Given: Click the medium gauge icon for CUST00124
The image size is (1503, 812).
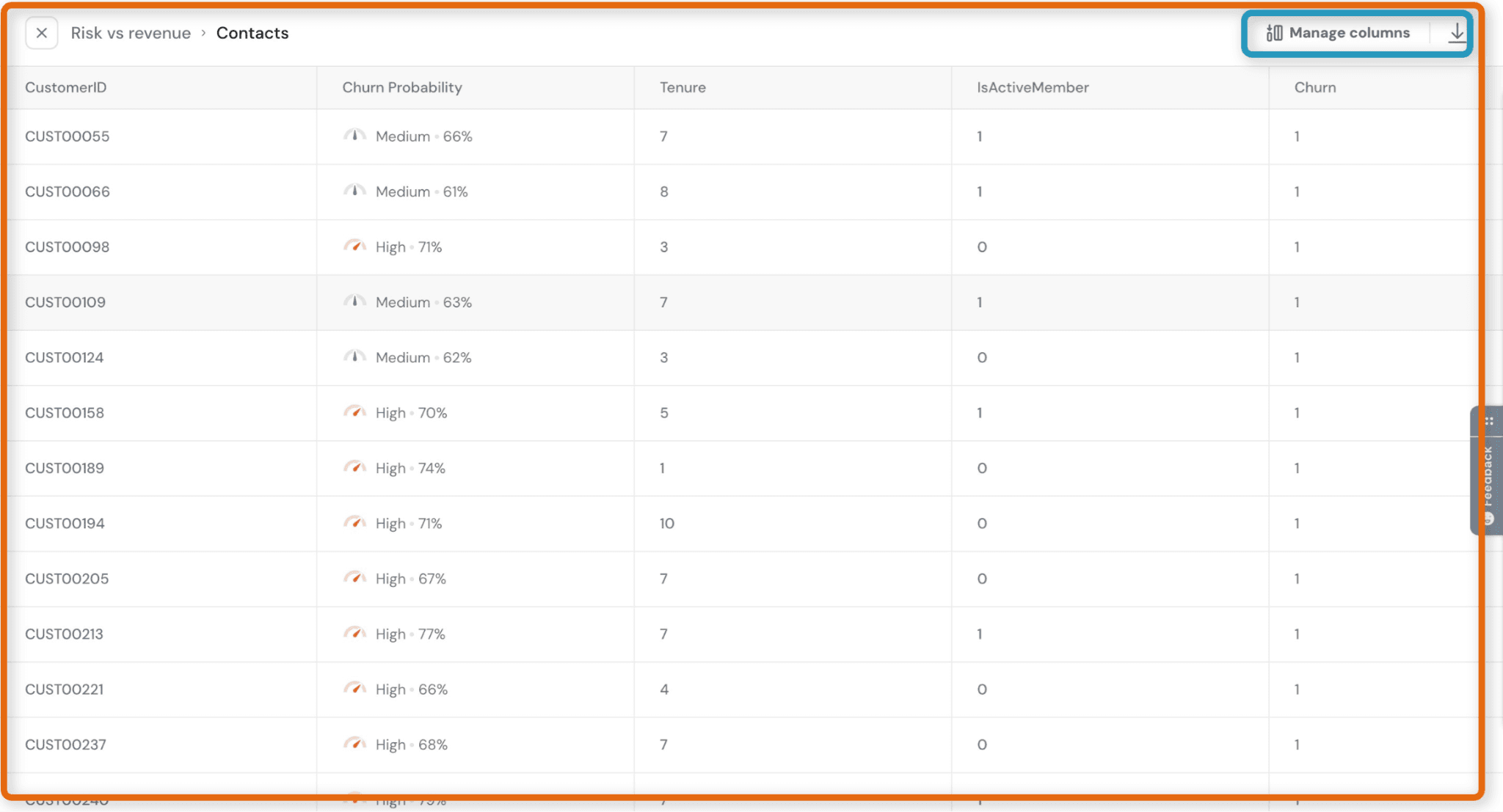Looking at the screenshot, I should tap(354, 356).
